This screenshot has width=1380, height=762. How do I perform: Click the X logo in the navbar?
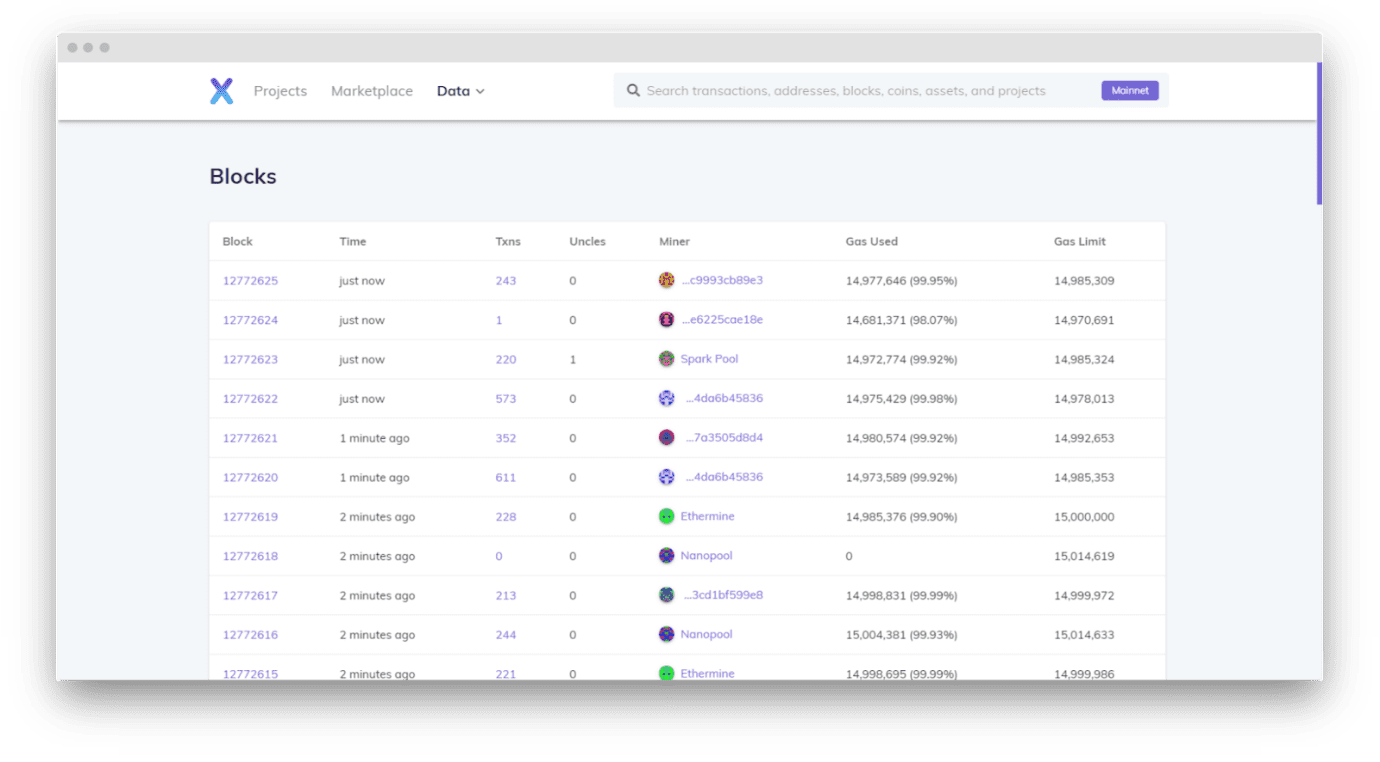pyautogui.click(x=221, y=91)
